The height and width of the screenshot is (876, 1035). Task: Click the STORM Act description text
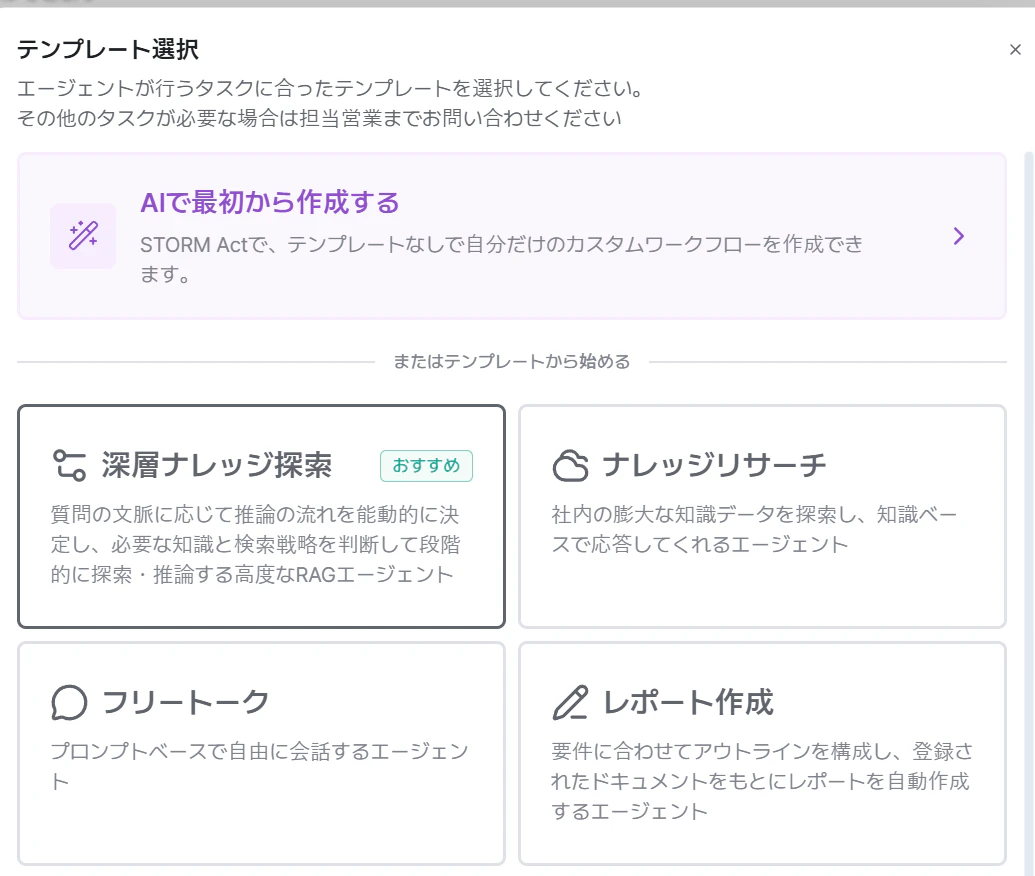pos(502,259)
